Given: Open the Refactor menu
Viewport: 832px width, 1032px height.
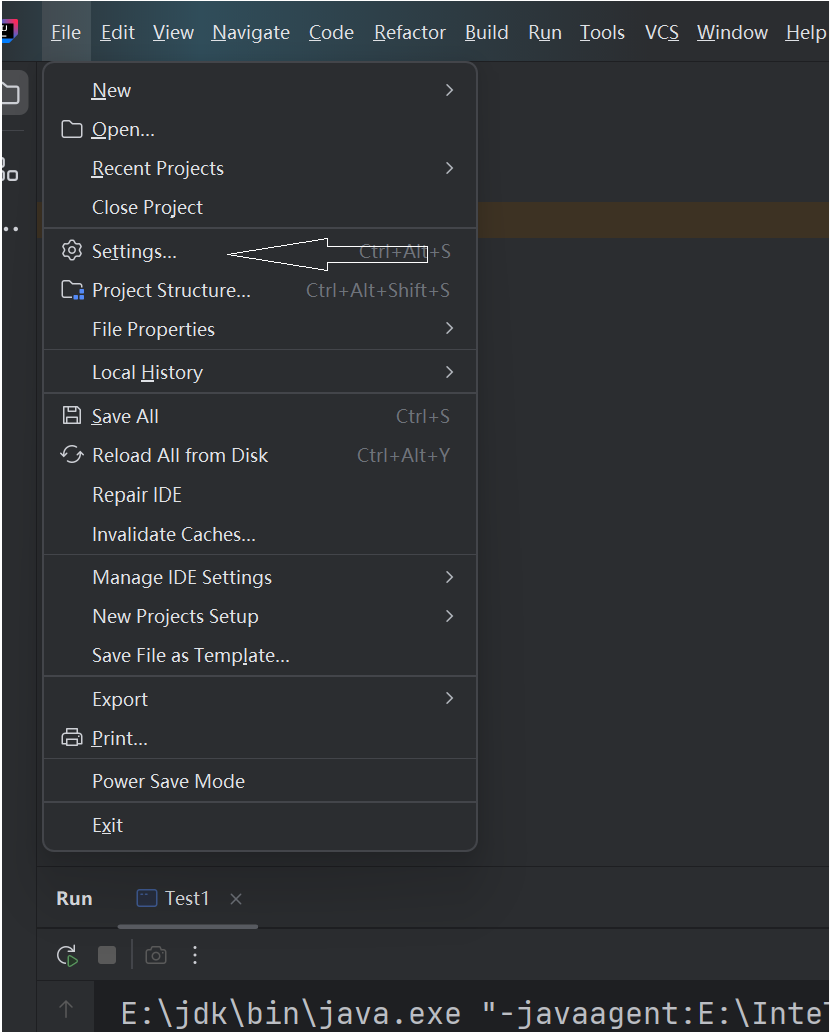Looking at the screenshot, I should click(409, 32).
